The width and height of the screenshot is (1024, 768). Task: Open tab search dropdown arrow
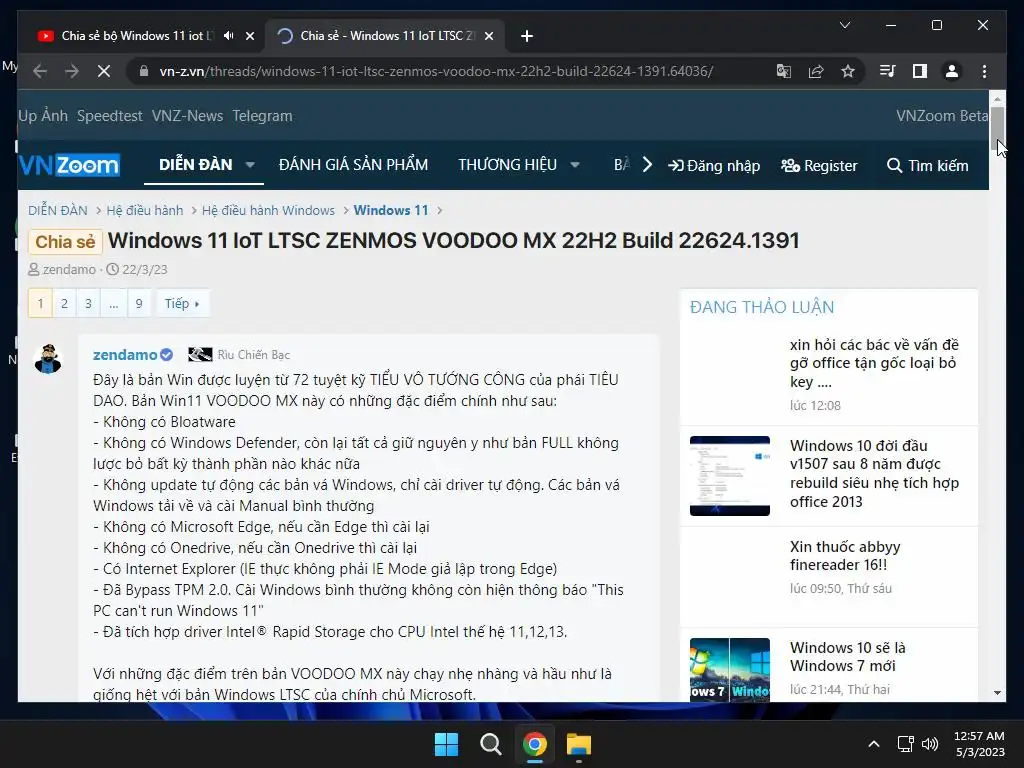(844, 25)
